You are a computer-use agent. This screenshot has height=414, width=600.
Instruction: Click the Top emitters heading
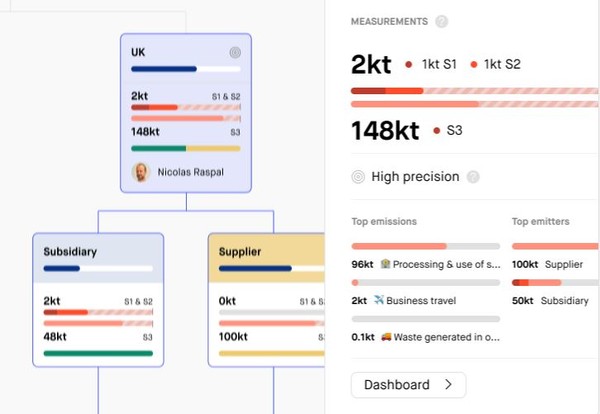541,221
